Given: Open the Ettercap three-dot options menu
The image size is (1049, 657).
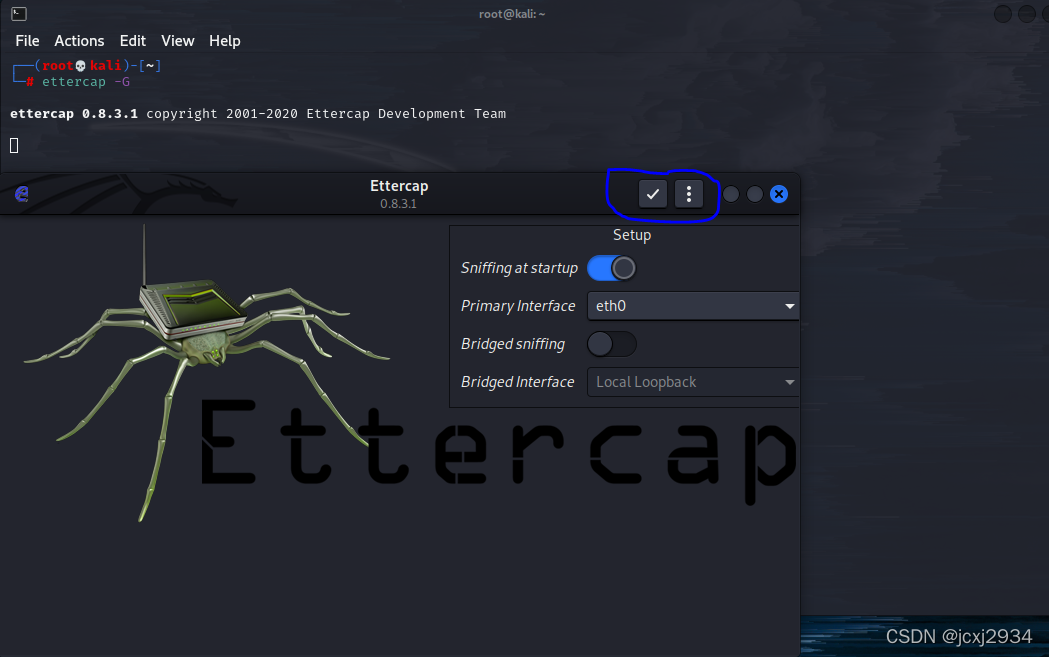Looking at the screenshot, I should click(688, 194).
